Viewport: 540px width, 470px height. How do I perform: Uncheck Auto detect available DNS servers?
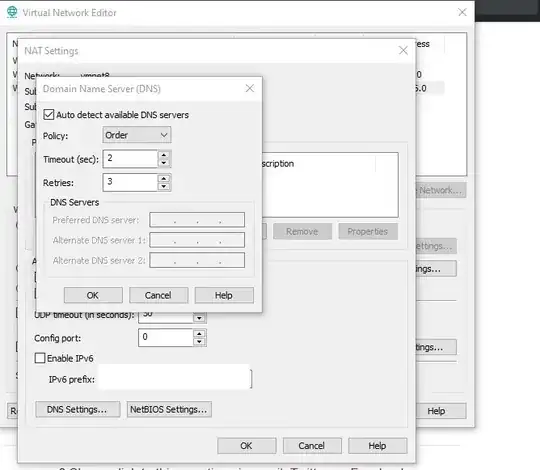49,115
